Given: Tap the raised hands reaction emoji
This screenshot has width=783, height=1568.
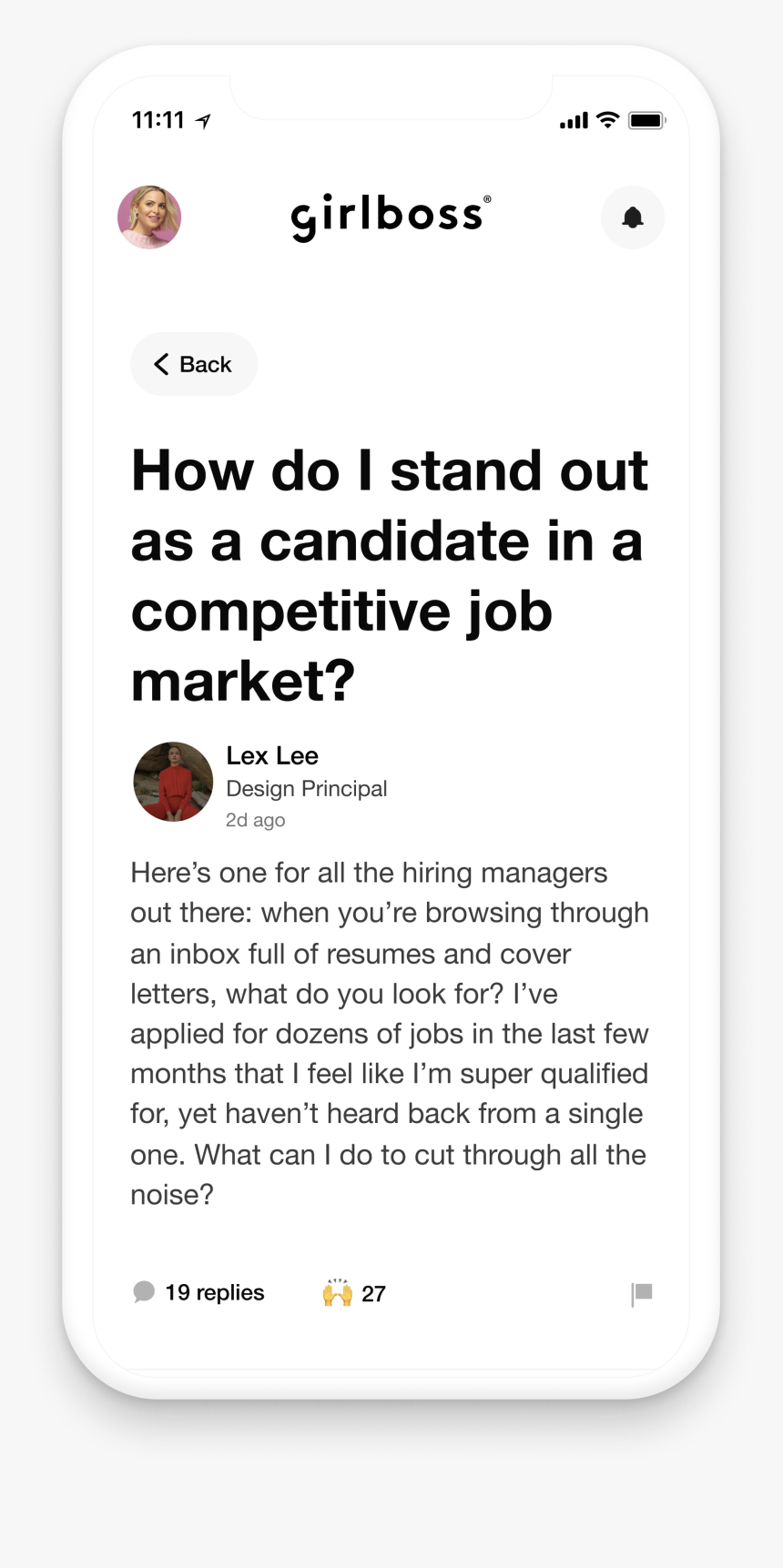Looking at the screenshot, I should (337, 1292).
